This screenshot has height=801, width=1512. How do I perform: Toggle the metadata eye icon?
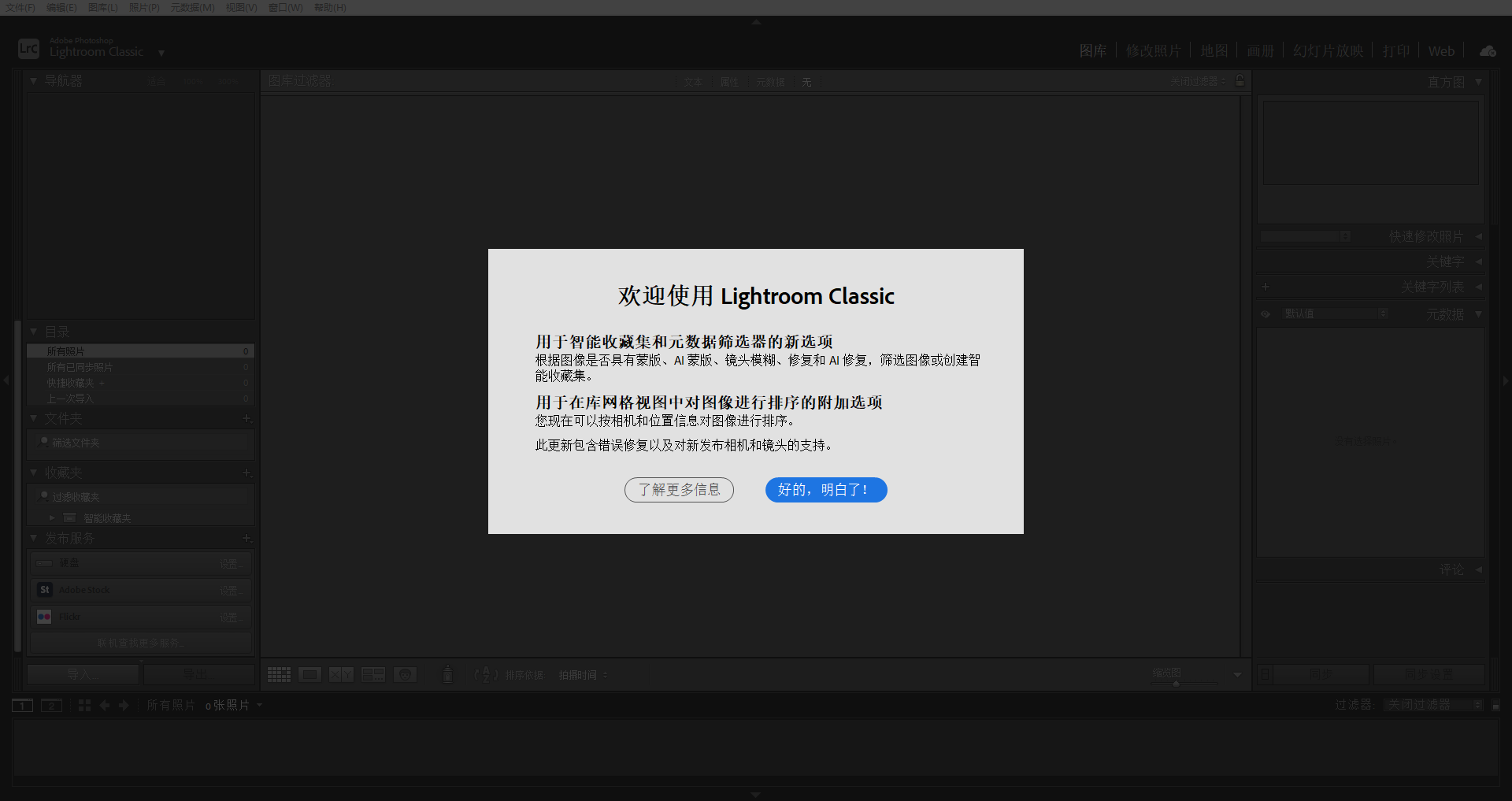click(x=1266, y=314)
